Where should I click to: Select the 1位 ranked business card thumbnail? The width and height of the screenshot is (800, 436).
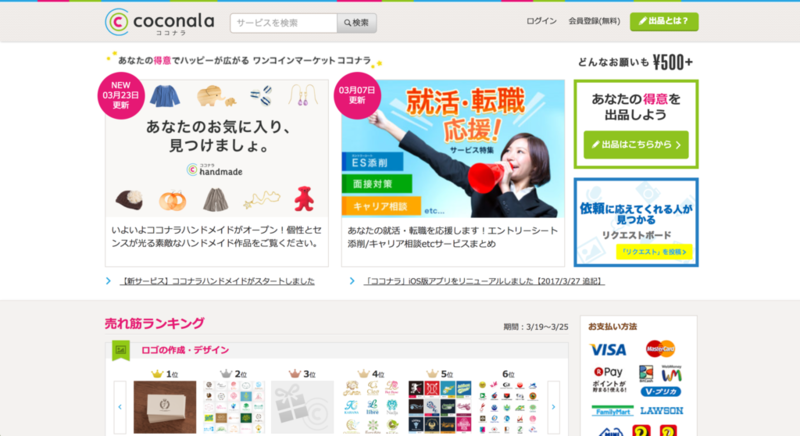165,407
